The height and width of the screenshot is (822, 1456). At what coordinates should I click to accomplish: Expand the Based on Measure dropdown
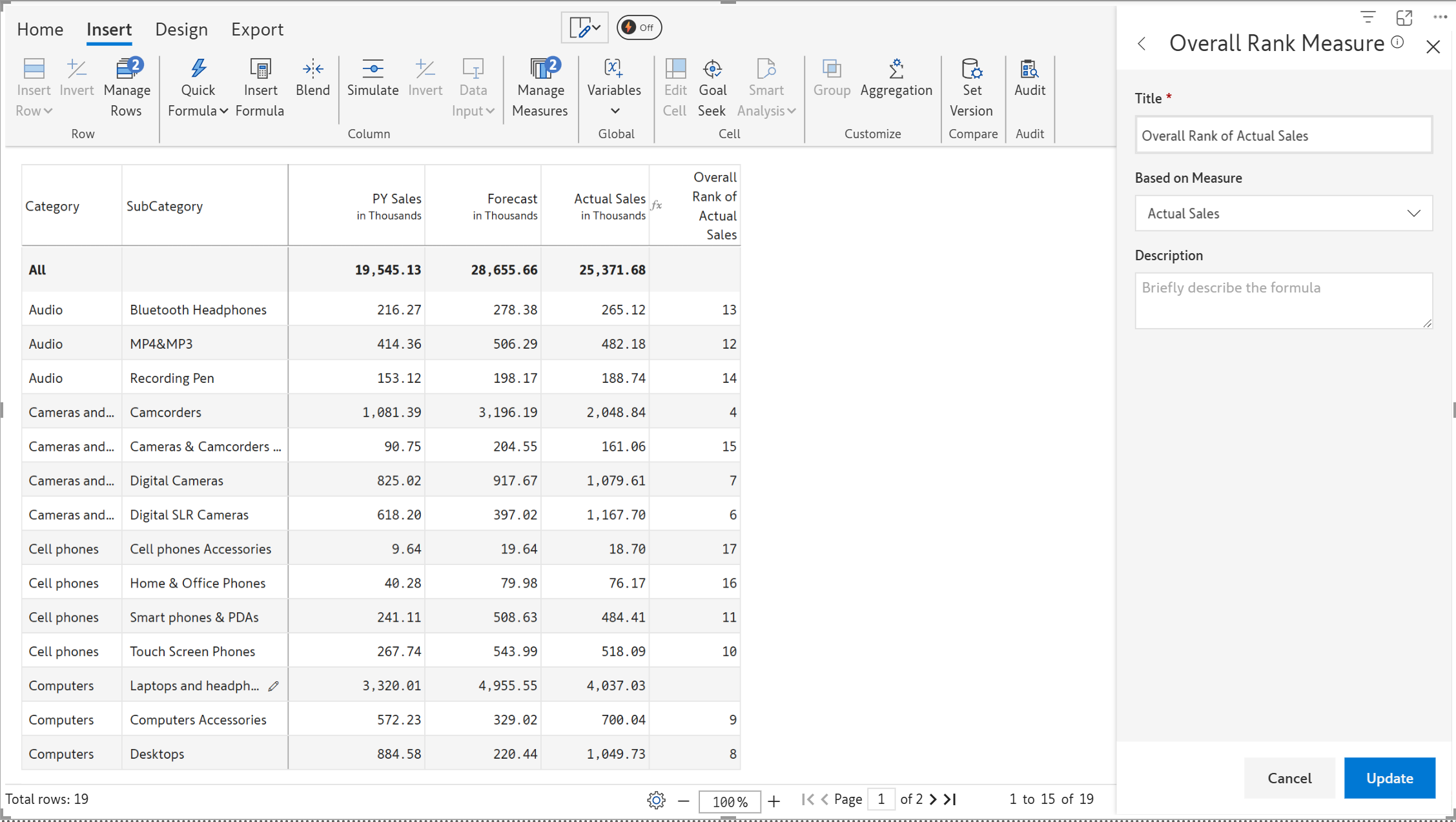pos(1283,214)
